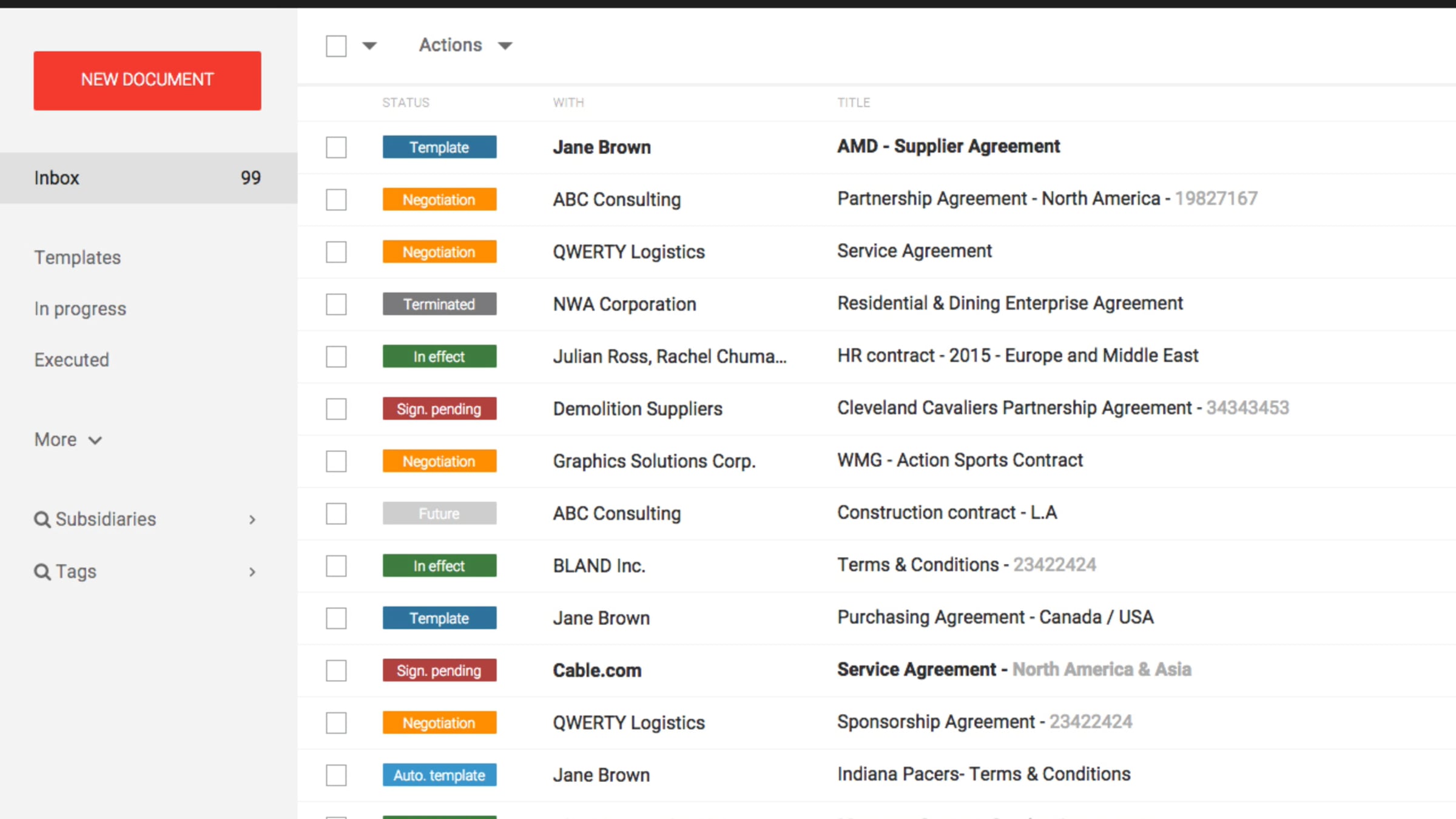1456x819 pixels.
Task: Click the Terminated status badge for NWA Corporation
Action: (x=439, y=304)
